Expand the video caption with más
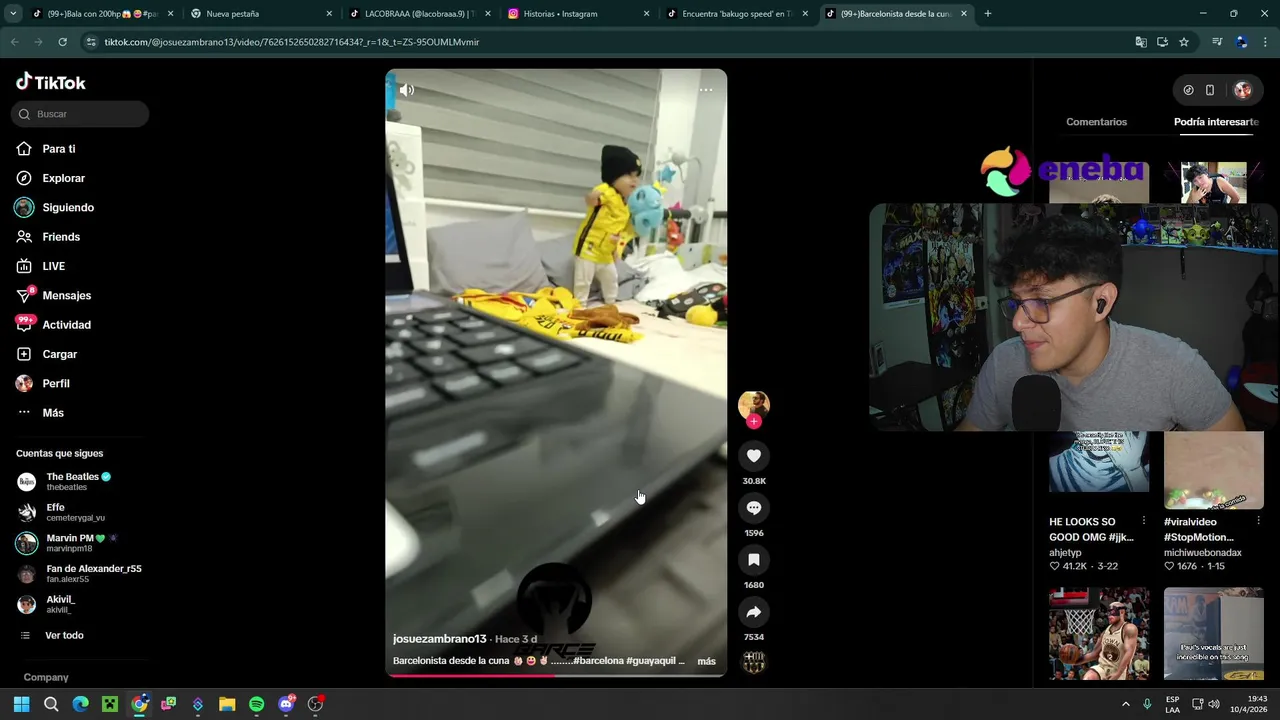The image size is (1280, 720). coord(706,661)
